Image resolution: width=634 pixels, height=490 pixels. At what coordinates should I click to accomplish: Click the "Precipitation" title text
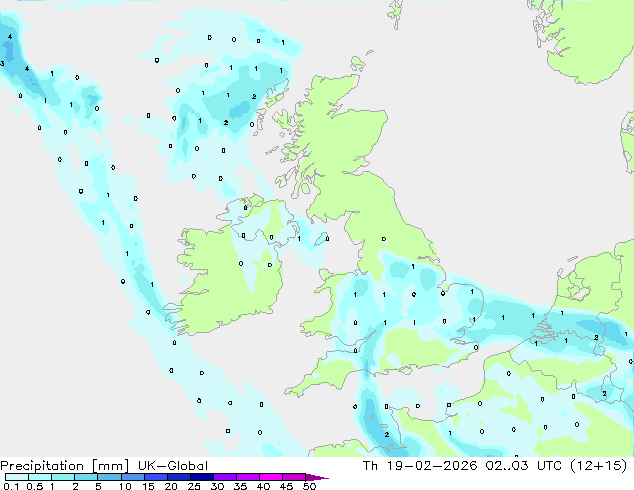42,466
